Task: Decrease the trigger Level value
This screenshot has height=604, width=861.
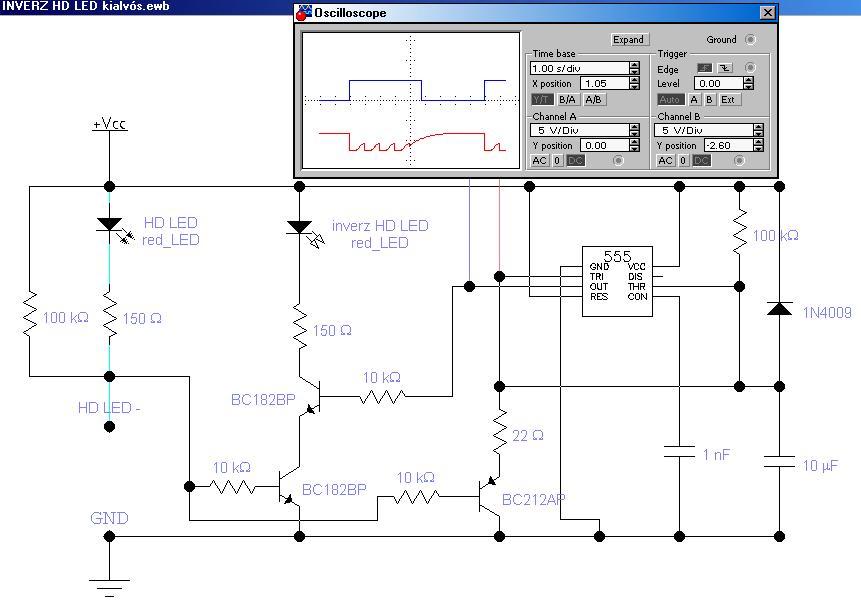Action: (x=748, y=87)
